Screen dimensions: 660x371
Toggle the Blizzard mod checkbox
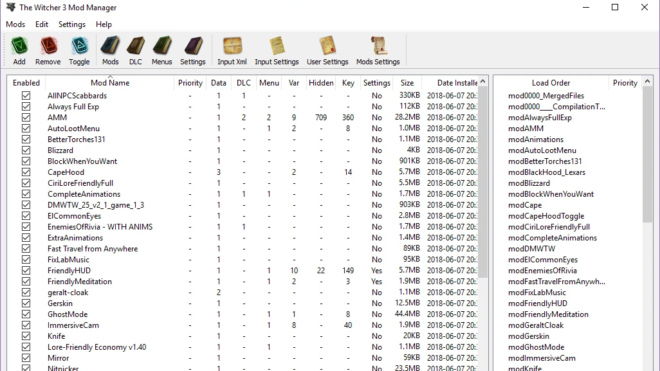(x=26, y=150)
